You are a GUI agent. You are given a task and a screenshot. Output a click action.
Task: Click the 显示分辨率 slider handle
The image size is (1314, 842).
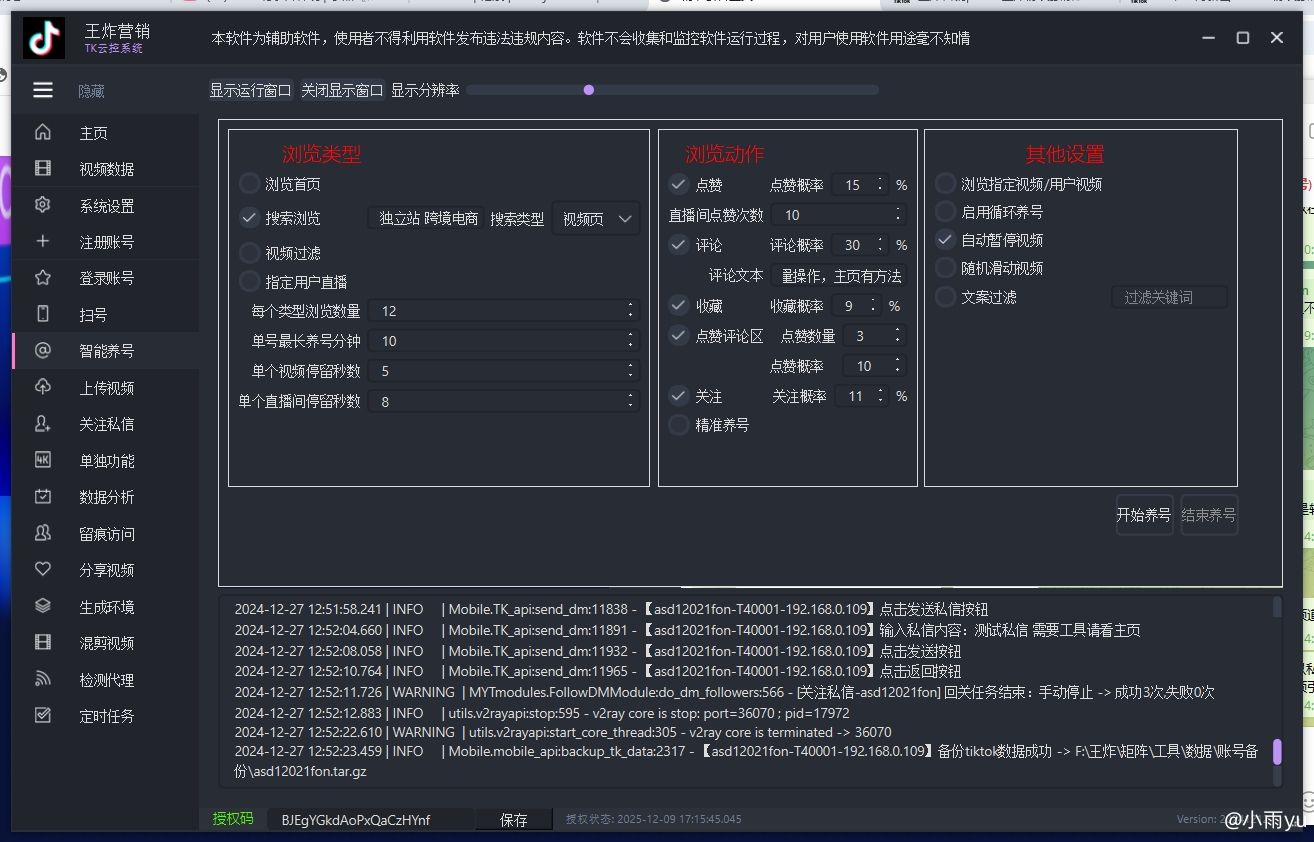tap(589, 90)
